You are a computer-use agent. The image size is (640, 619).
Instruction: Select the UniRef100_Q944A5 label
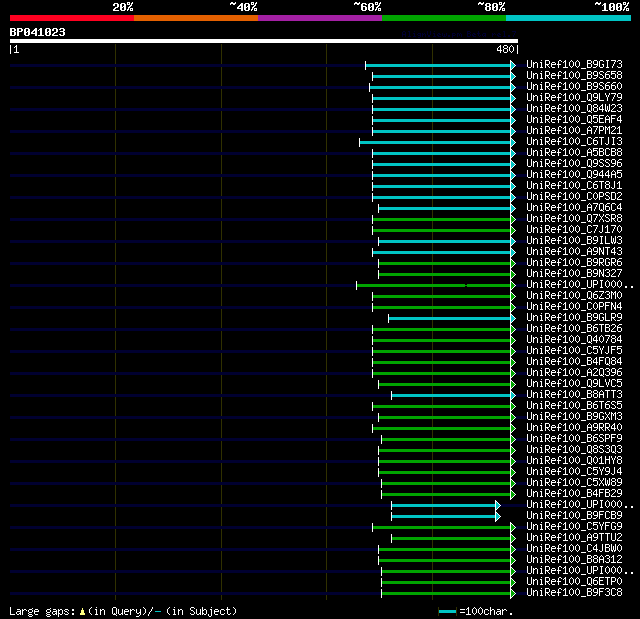pos(574,175)
